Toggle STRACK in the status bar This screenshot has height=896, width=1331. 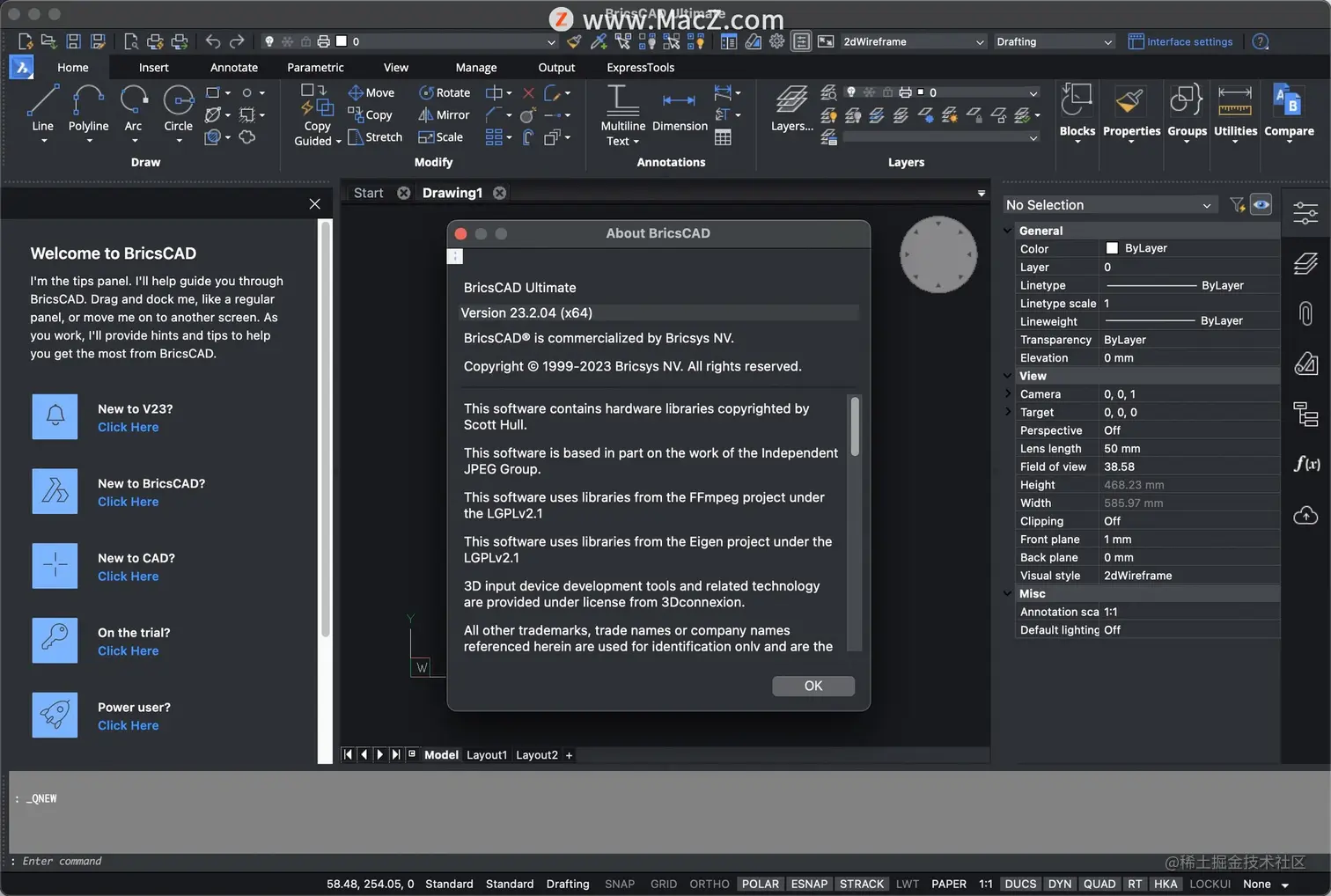862,884
